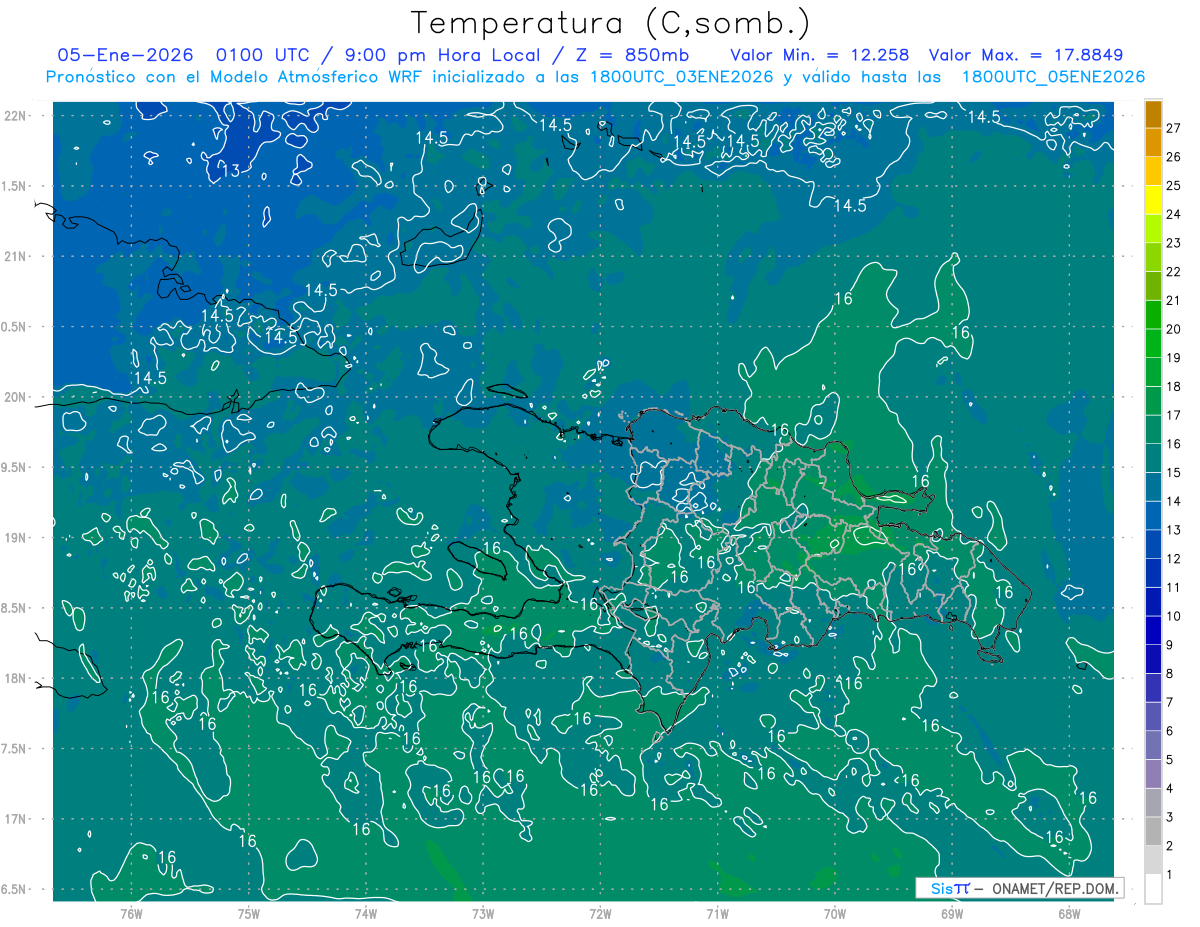Click the "20N" latitude axis label
The height and width of the screenshot is (927, 1200).
[x=15, y=397]
